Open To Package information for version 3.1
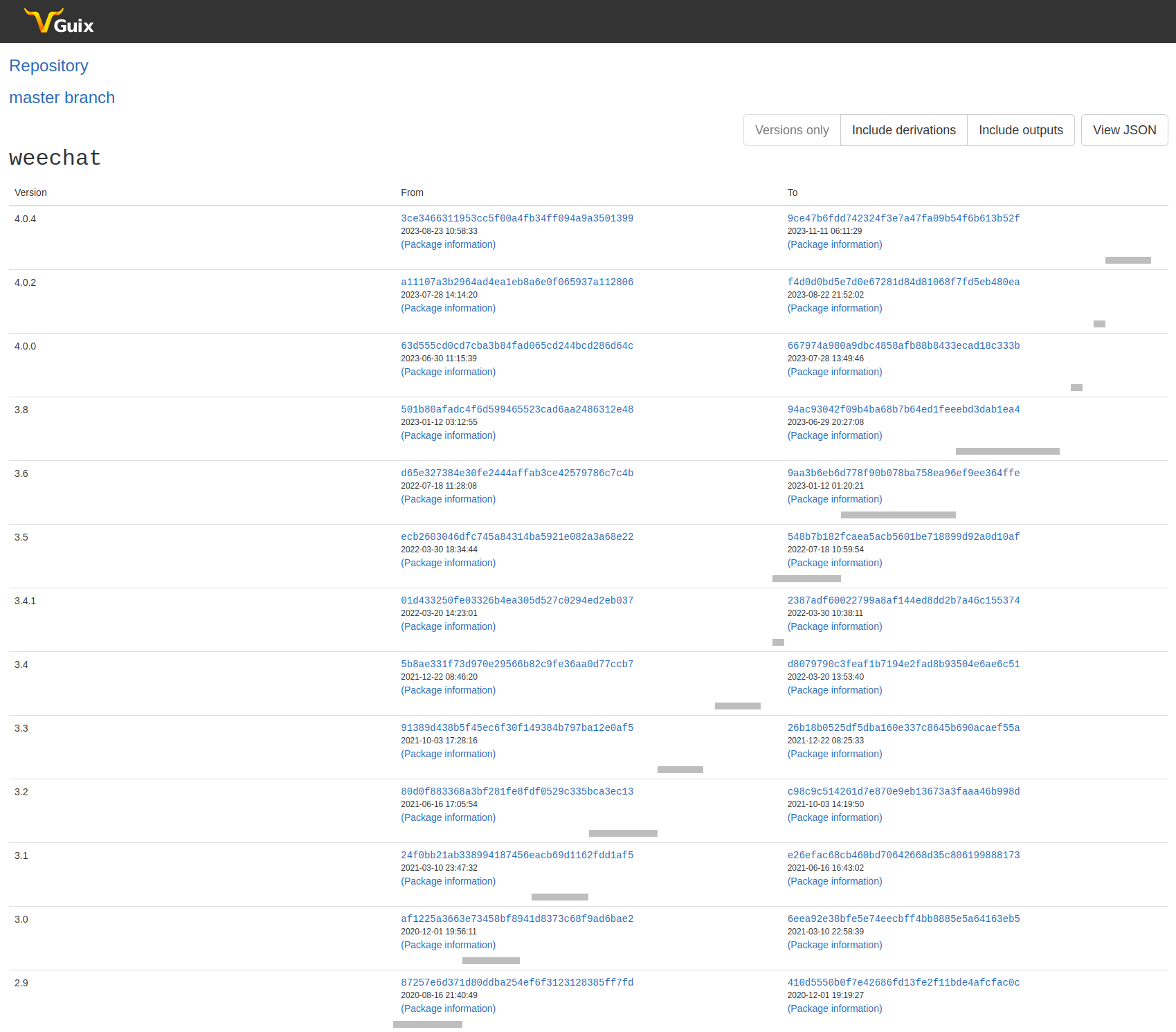Viewport: 1176px width, 1032px height. click(835, 881)
